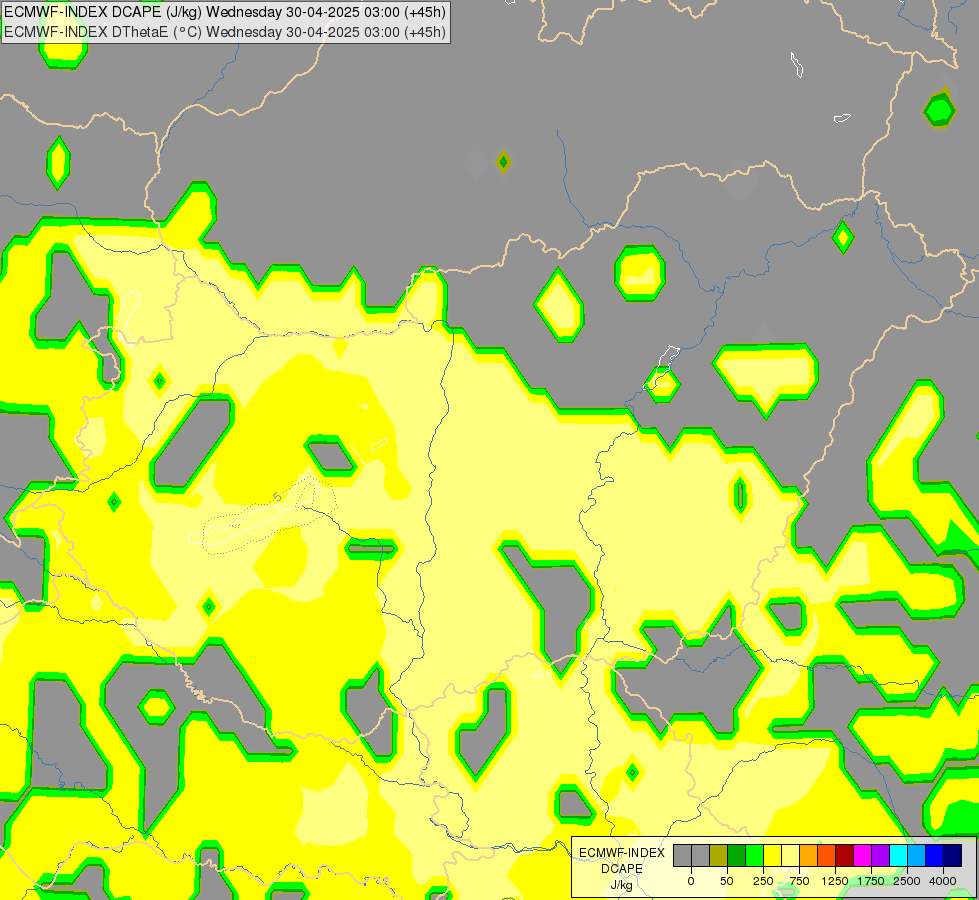
Task: Click the '1250' legend value
Action: (x=835, y=881)
